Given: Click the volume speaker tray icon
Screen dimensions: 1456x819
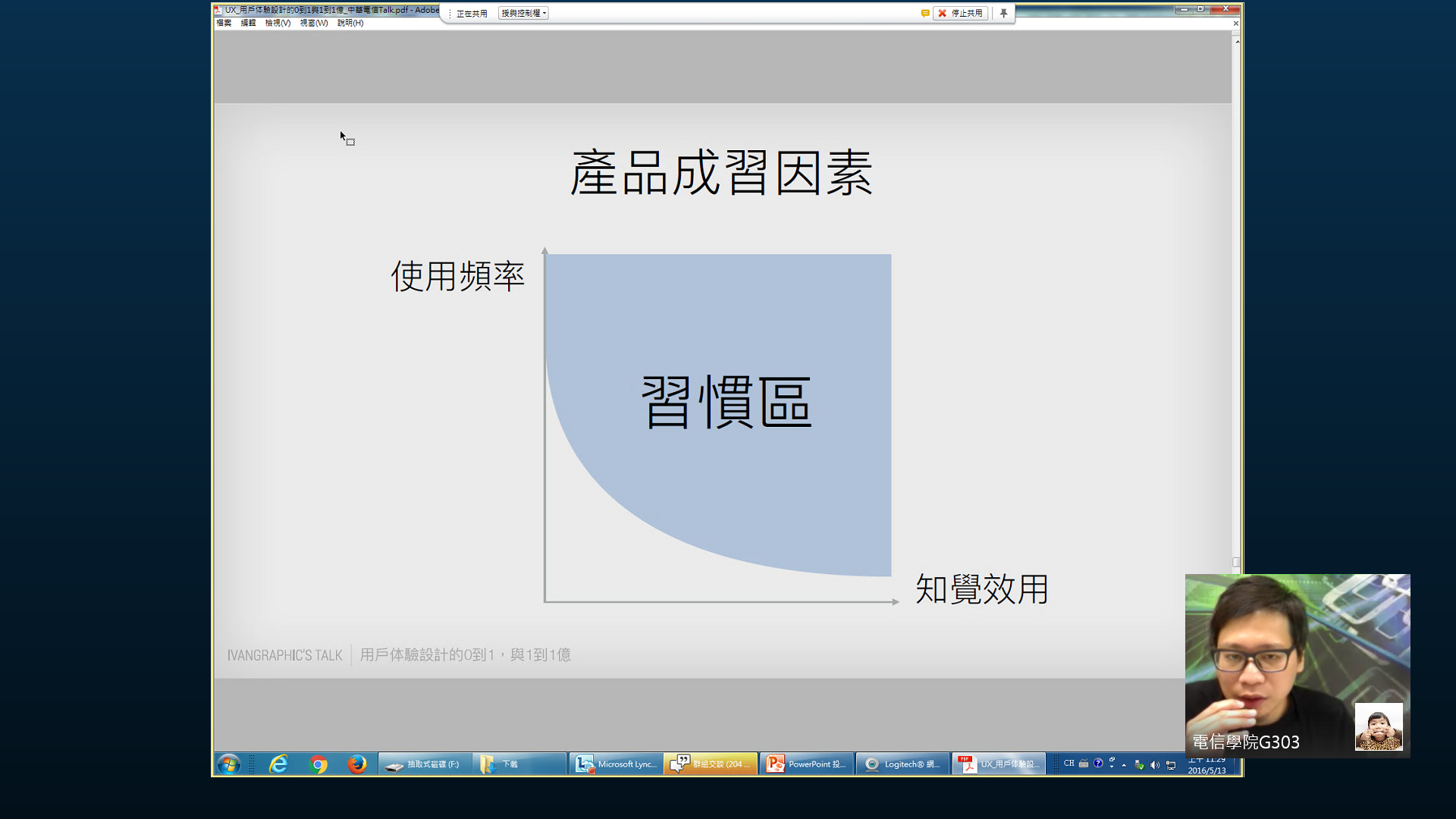Looking at the screenshot, I should [1155, 764].
